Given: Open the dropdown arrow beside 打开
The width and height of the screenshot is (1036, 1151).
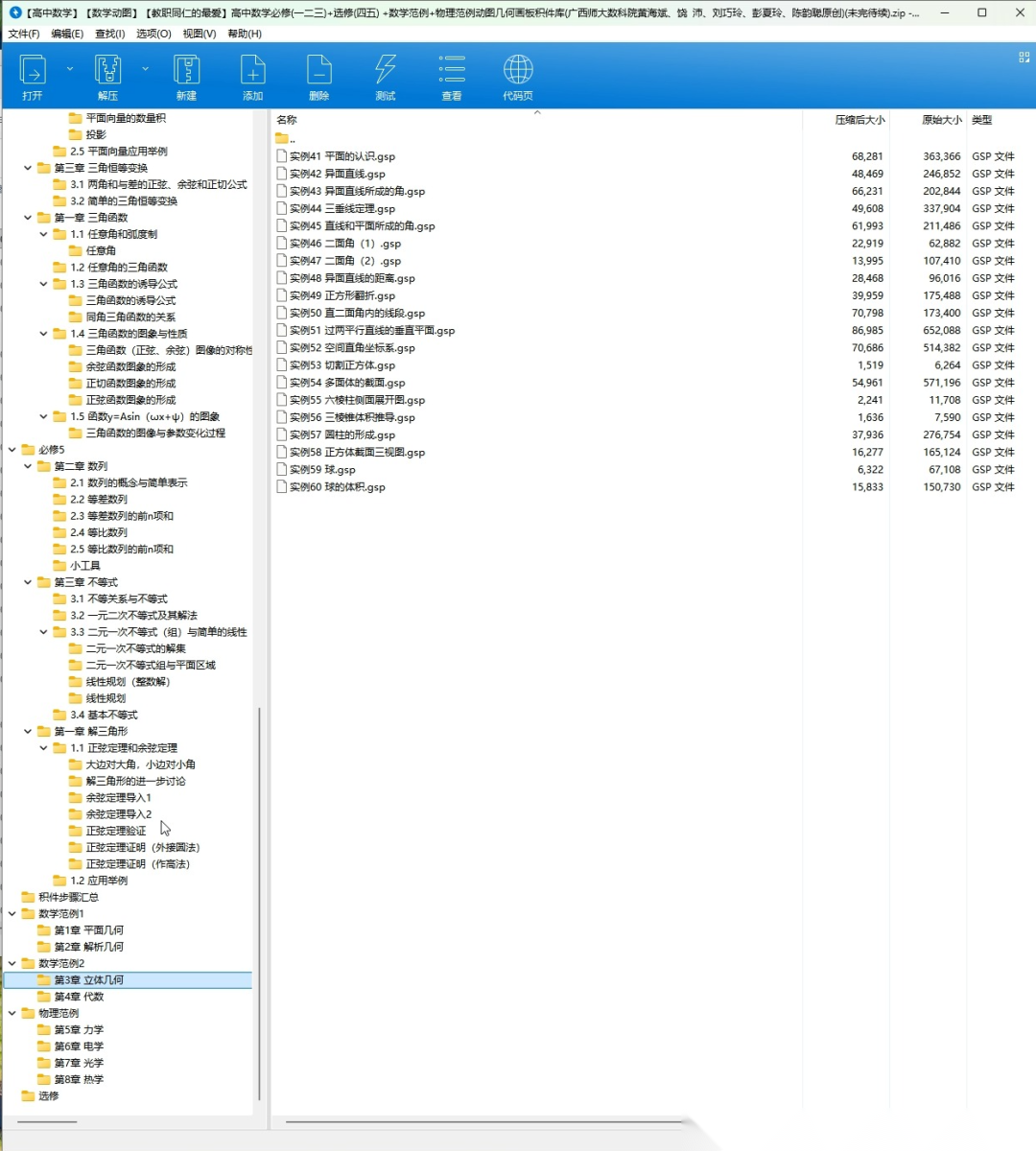Looking at the screenshot, I should [x=69, y=69].
